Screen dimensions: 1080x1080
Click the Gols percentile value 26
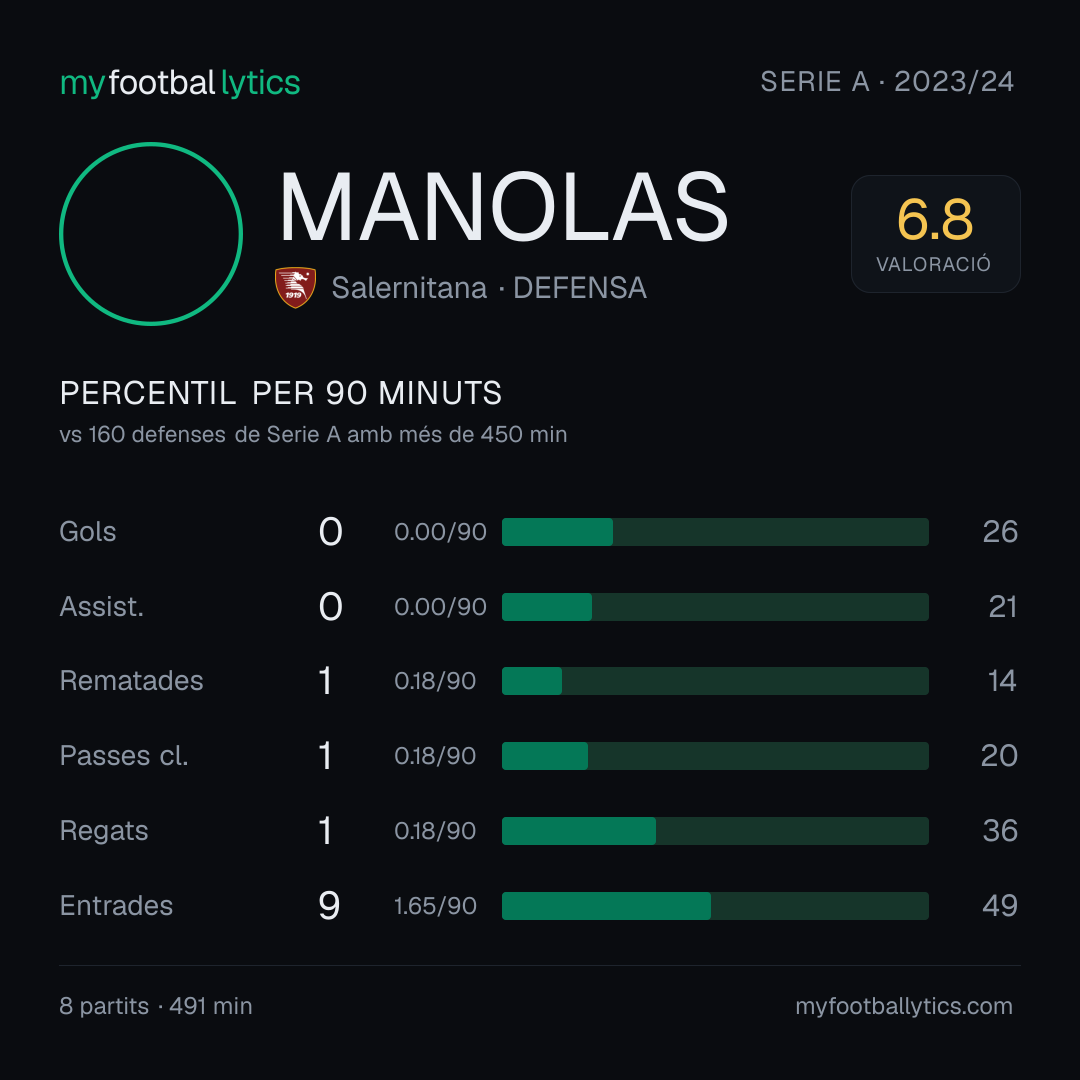[x=1000, y=532]
